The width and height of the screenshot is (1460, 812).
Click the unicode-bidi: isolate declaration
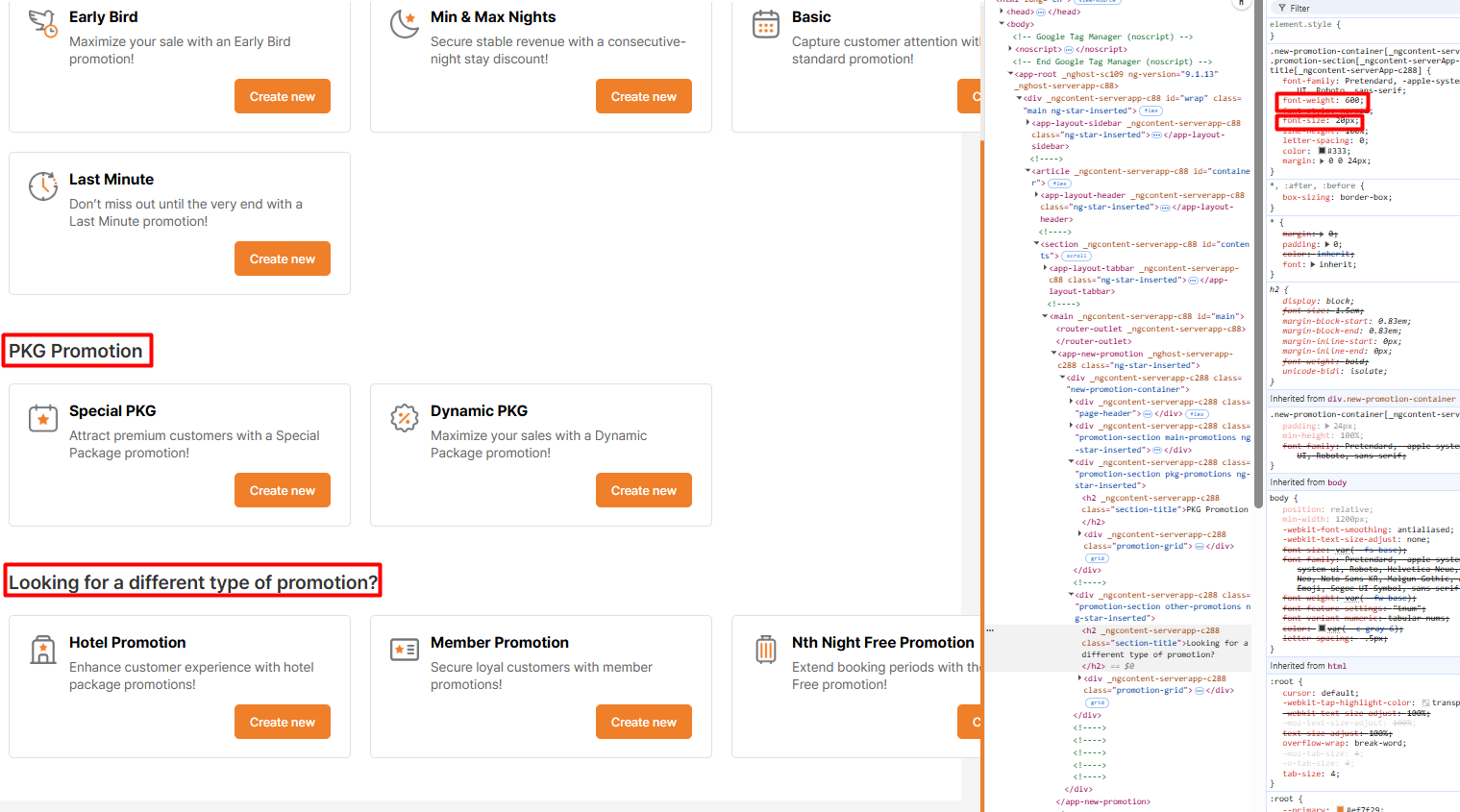click(1334, 371)
